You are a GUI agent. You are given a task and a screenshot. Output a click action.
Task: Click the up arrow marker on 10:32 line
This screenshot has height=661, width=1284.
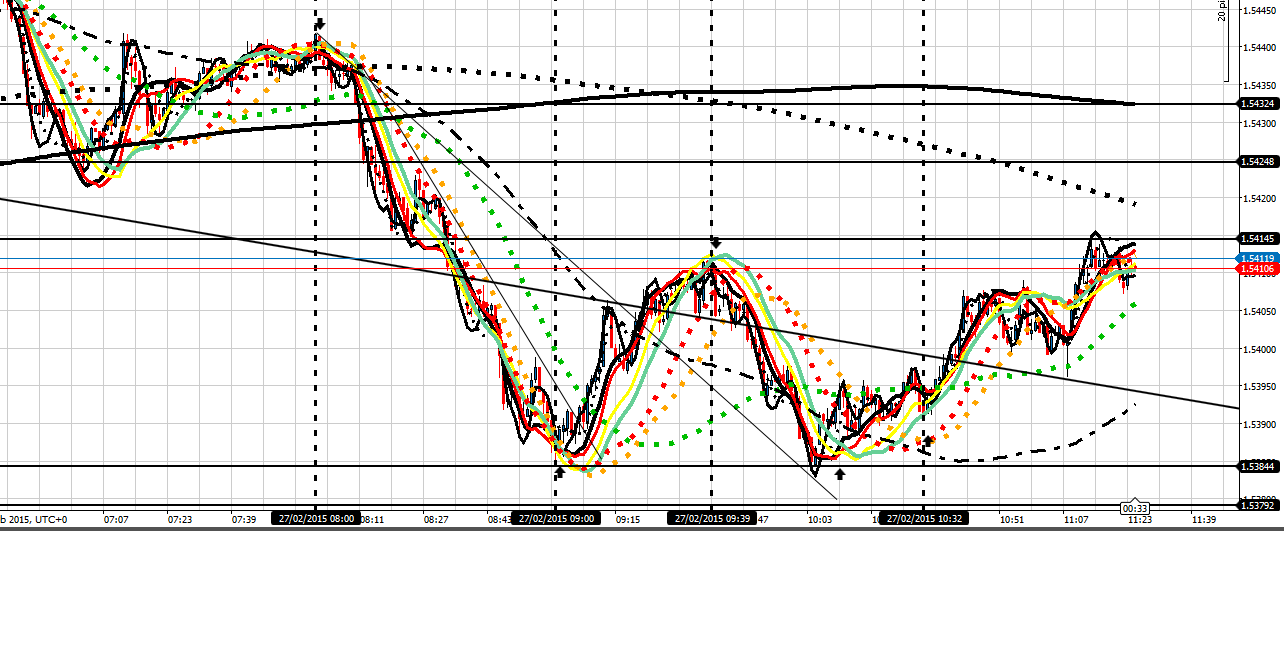click(x=928, y=440)
